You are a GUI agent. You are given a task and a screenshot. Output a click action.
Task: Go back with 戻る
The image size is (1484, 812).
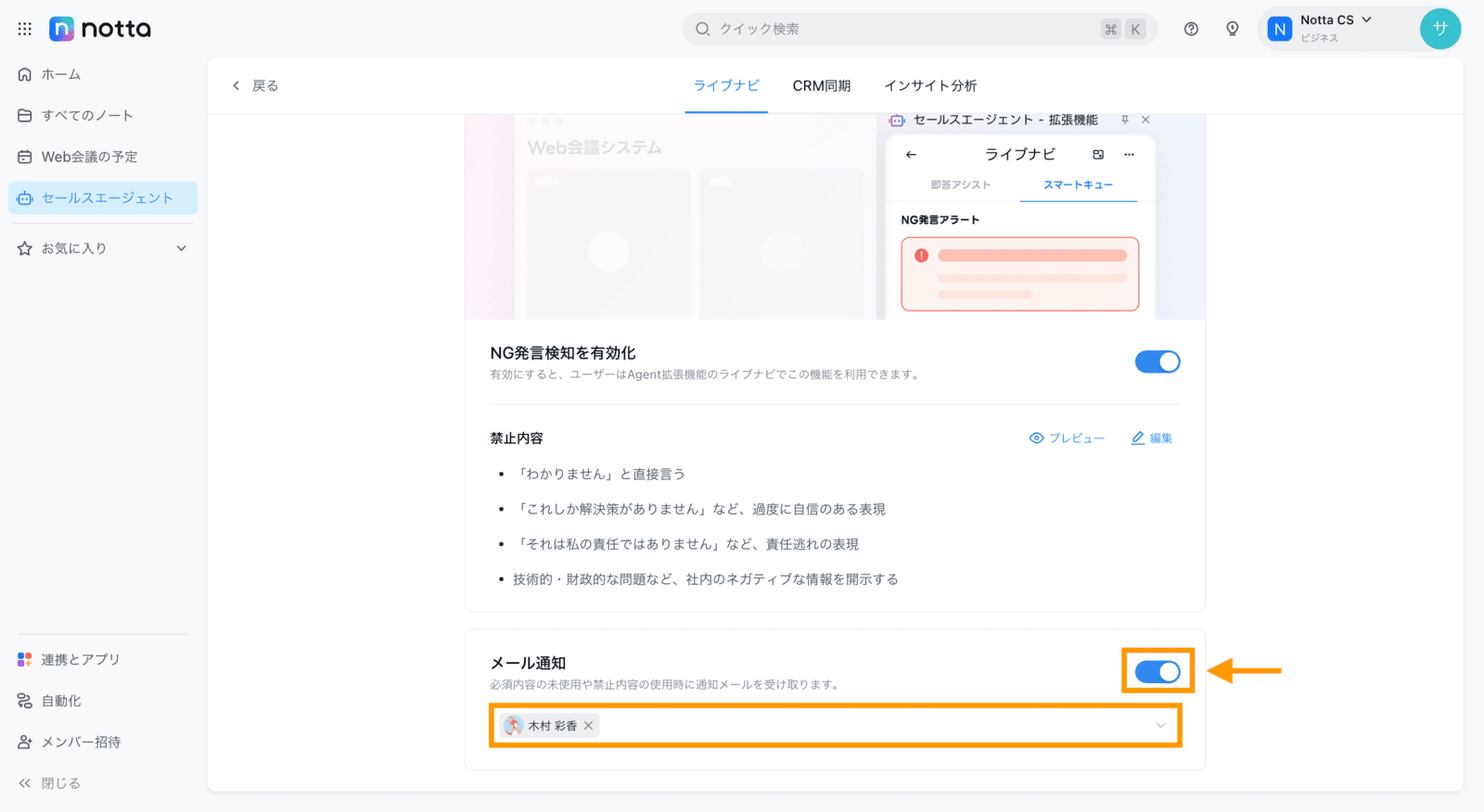[x=255, y=85]
